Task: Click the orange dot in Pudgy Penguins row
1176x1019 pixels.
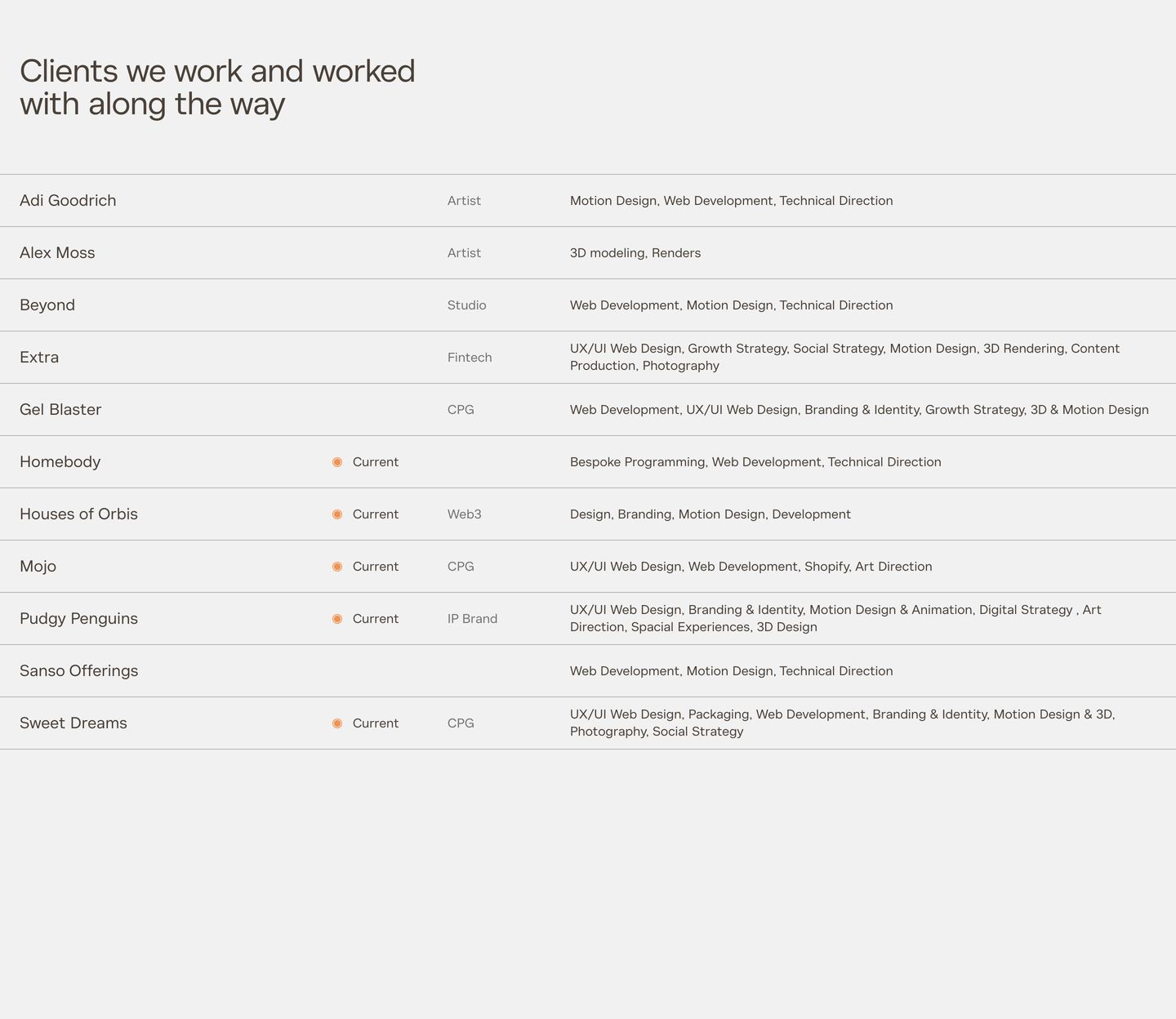Action: [x=337, y=619]
